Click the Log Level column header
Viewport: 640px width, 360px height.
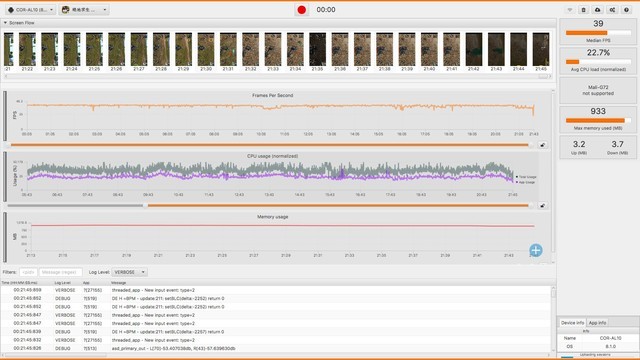point(62,282)
